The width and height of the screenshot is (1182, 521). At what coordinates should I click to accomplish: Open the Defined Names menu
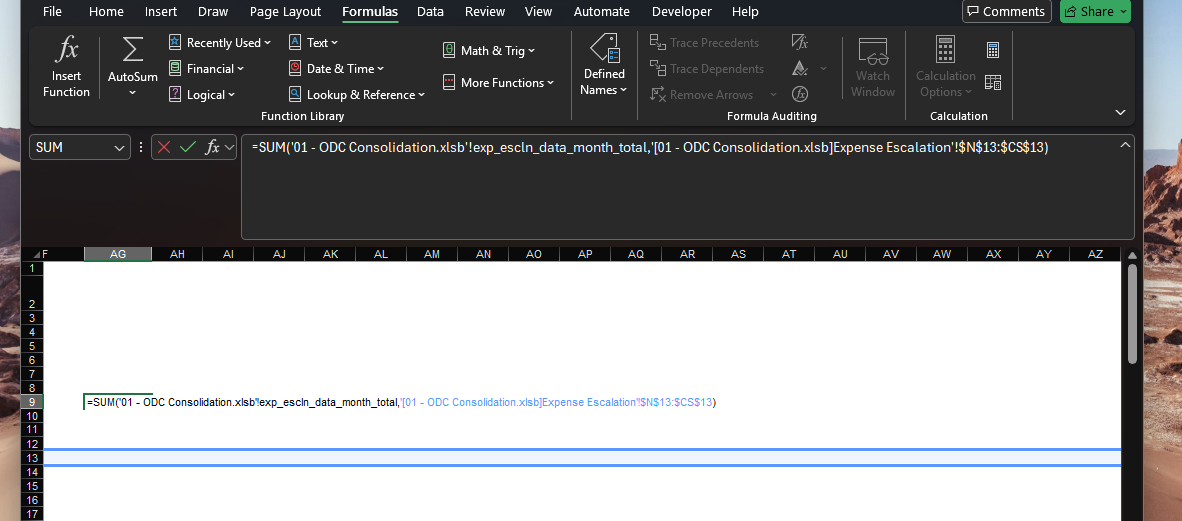604,66
